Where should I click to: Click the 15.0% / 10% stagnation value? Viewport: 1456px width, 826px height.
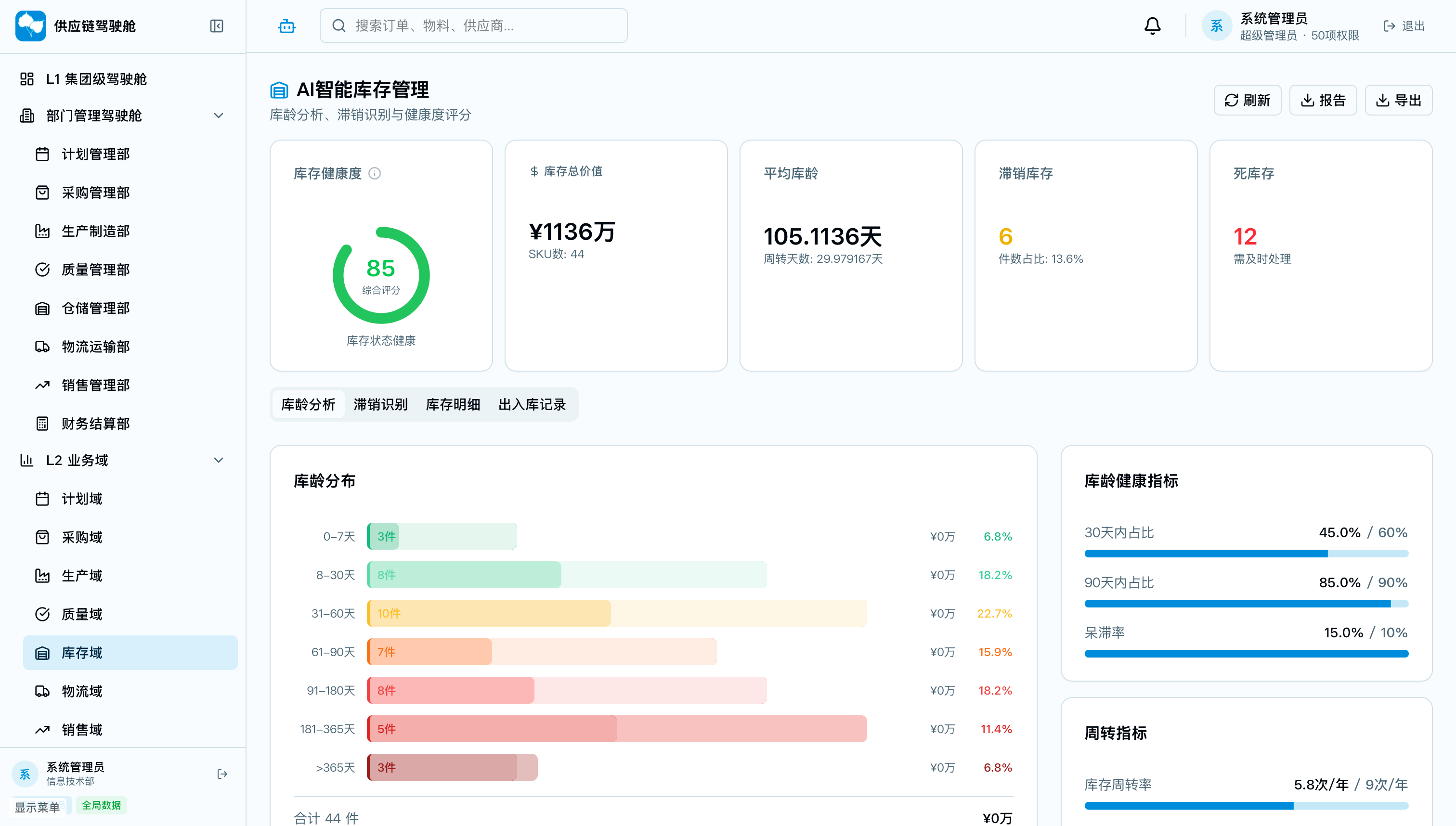1365,633
